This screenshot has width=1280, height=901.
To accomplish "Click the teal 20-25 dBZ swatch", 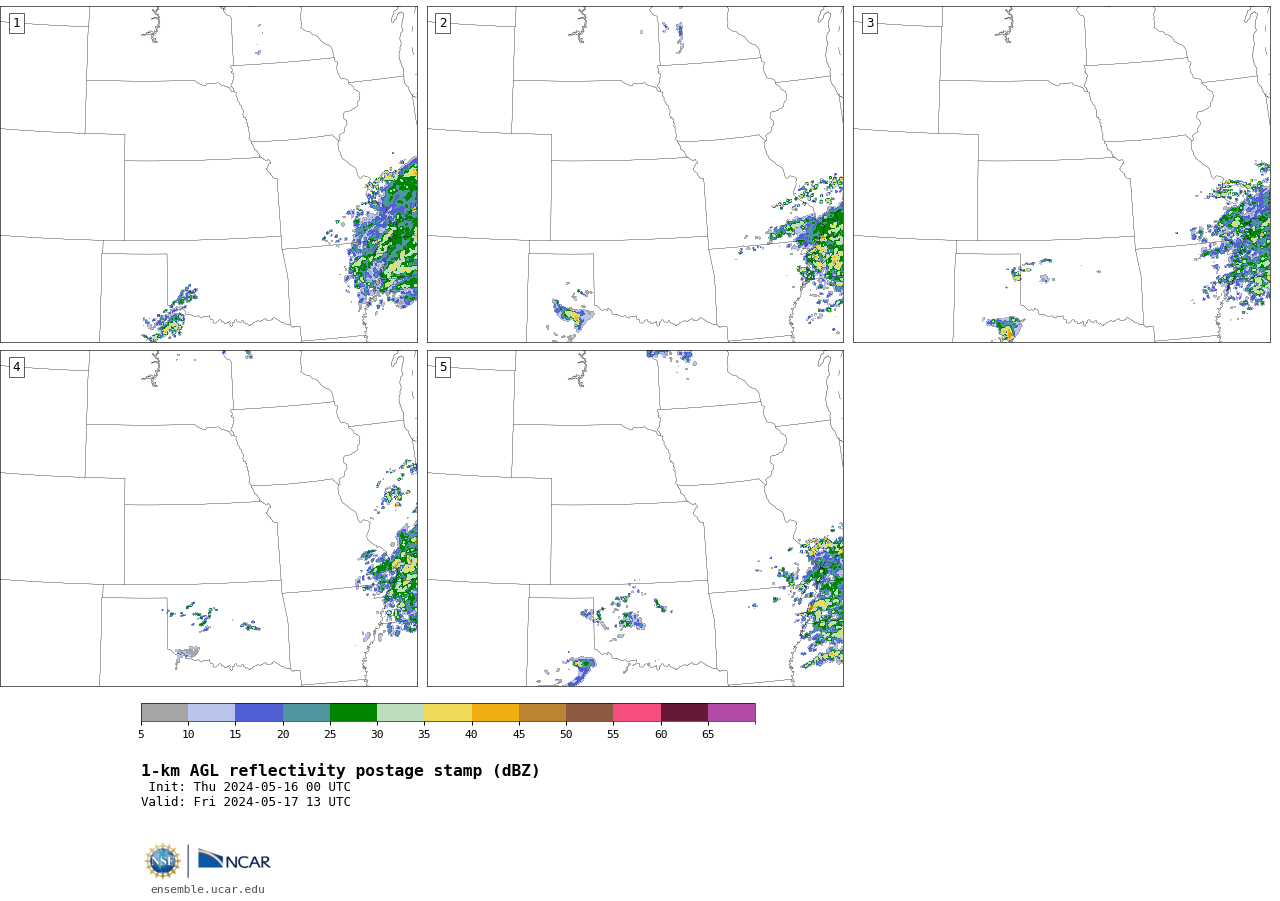I will click(306, 712).
